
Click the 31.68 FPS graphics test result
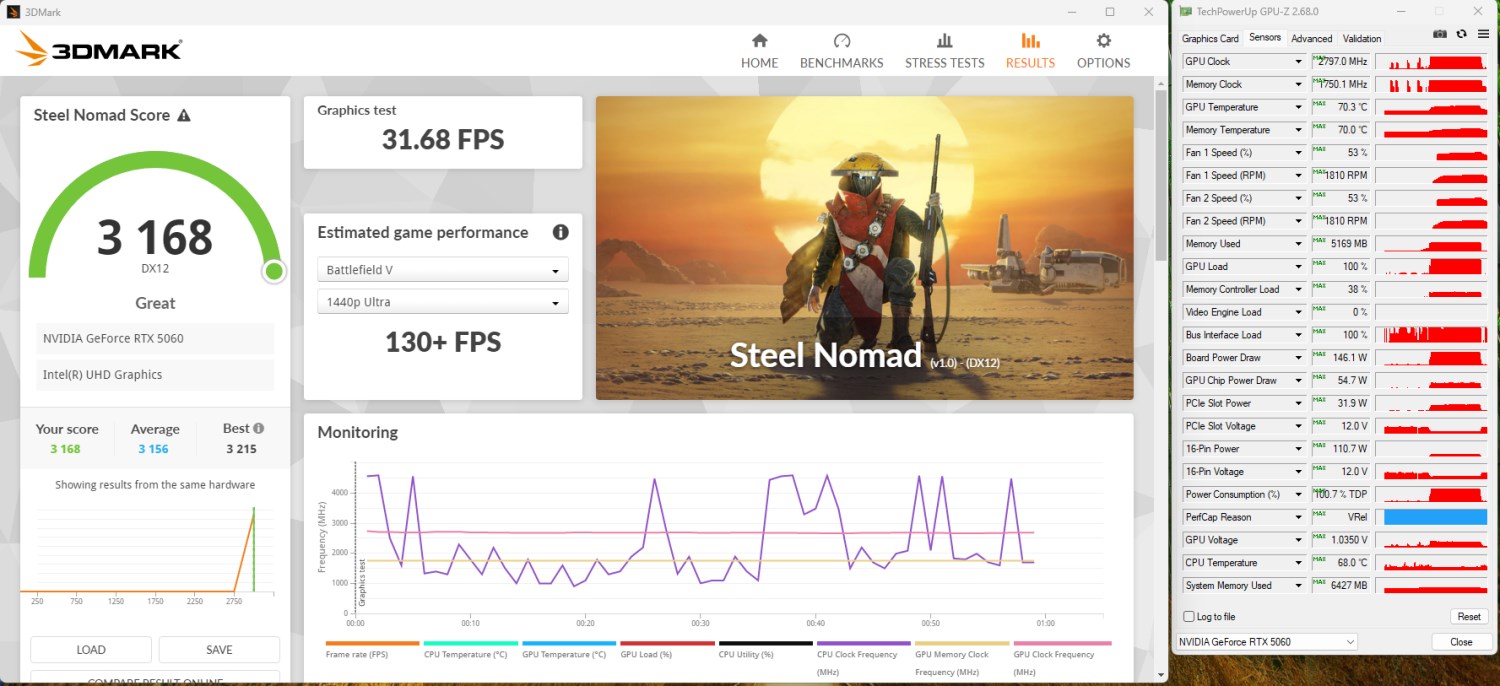(442, 139)
